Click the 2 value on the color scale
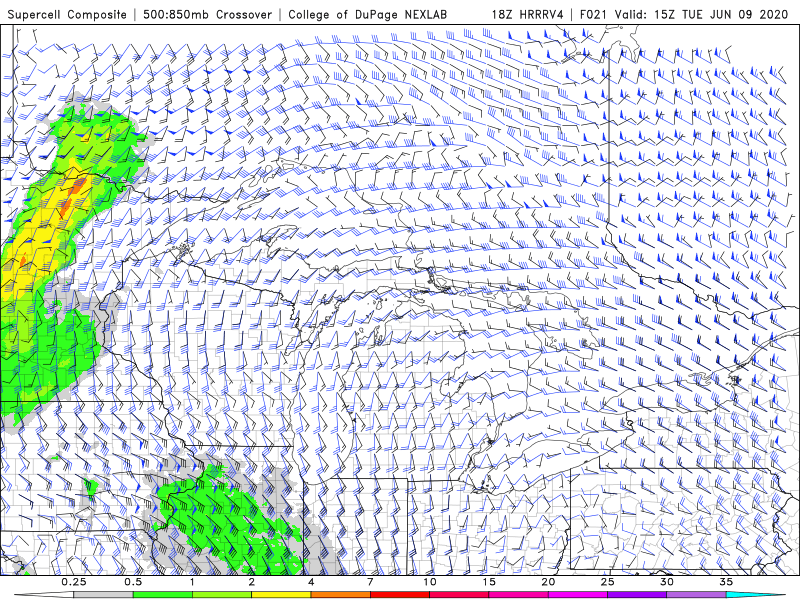This screenshot has width=800, height=600. coord(252,582)
